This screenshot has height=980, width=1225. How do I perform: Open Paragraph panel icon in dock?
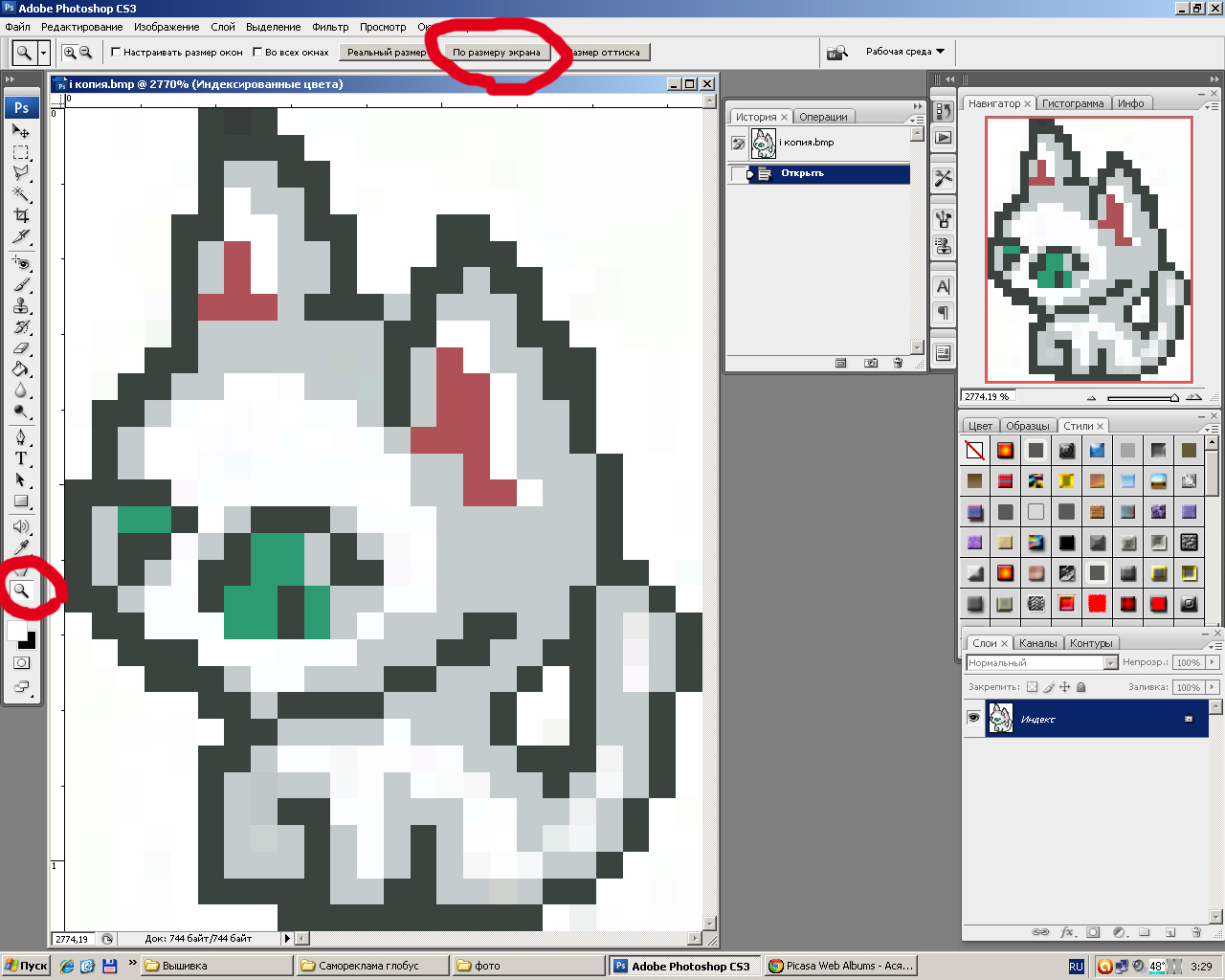(944, 313)
